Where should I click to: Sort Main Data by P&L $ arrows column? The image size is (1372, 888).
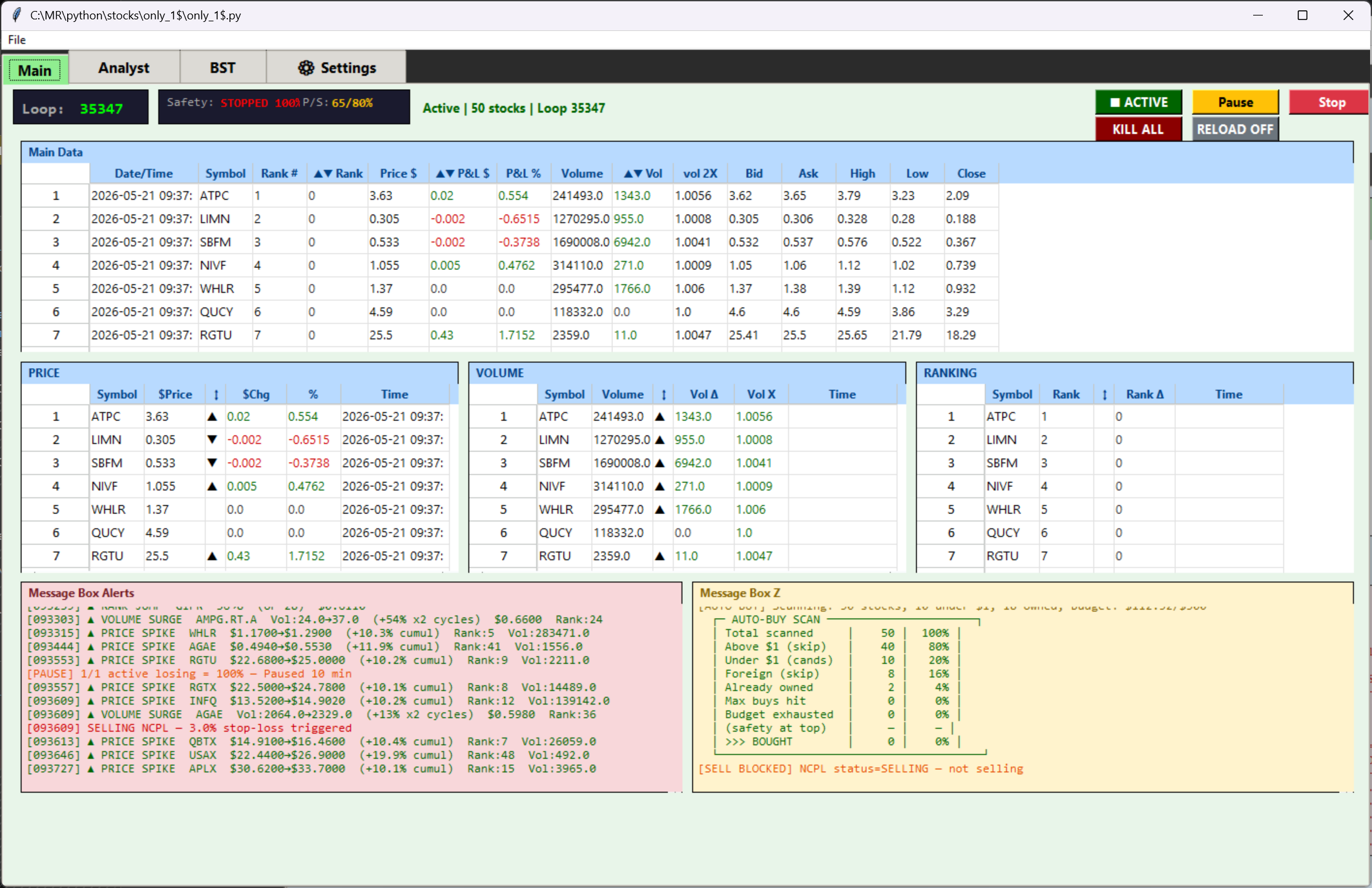(x=462, y=174)
